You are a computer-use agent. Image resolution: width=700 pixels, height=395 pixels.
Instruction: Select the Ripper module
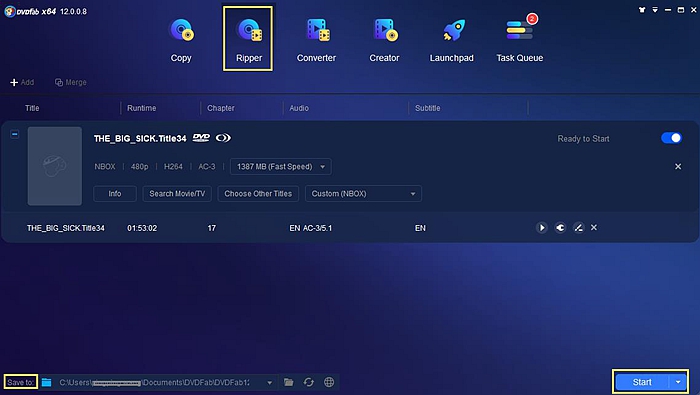[248, 39]
